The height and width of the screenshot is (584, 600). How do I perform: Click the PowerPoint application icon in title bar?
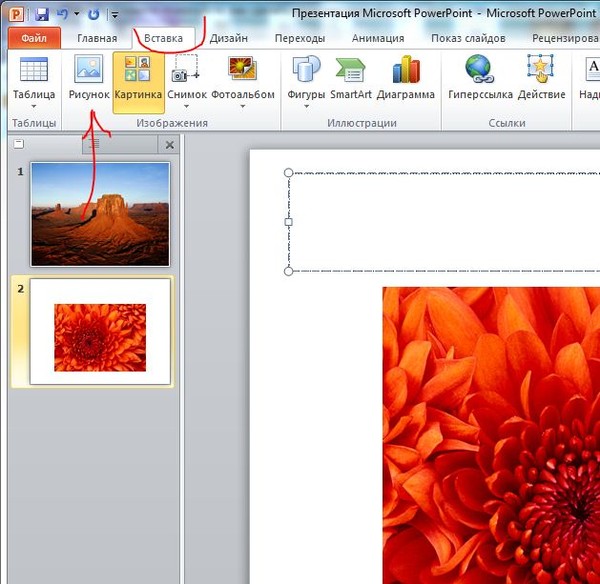coord(16,14)
